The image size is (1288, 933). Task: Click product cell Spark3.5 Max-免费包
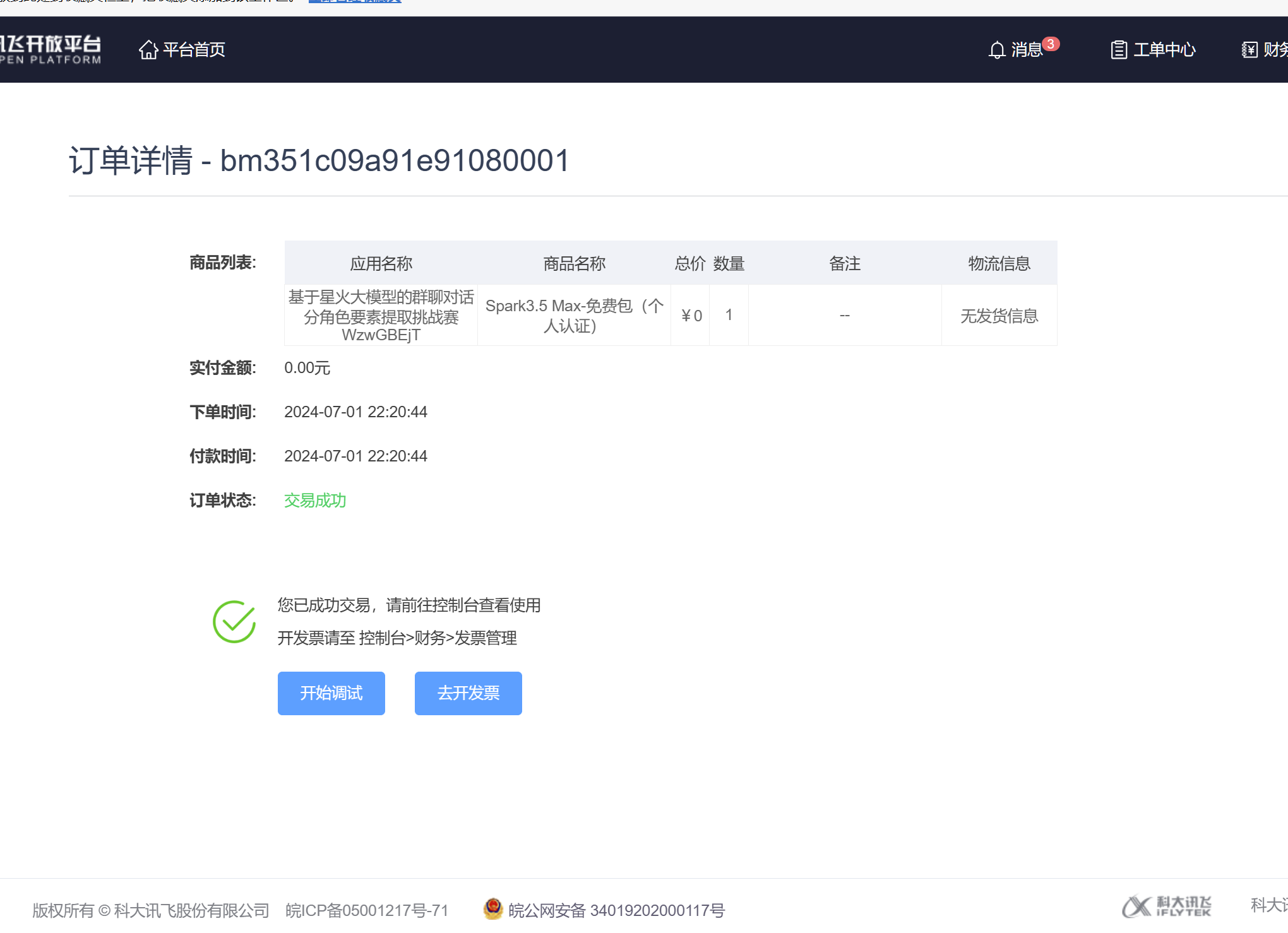(575, 315)
